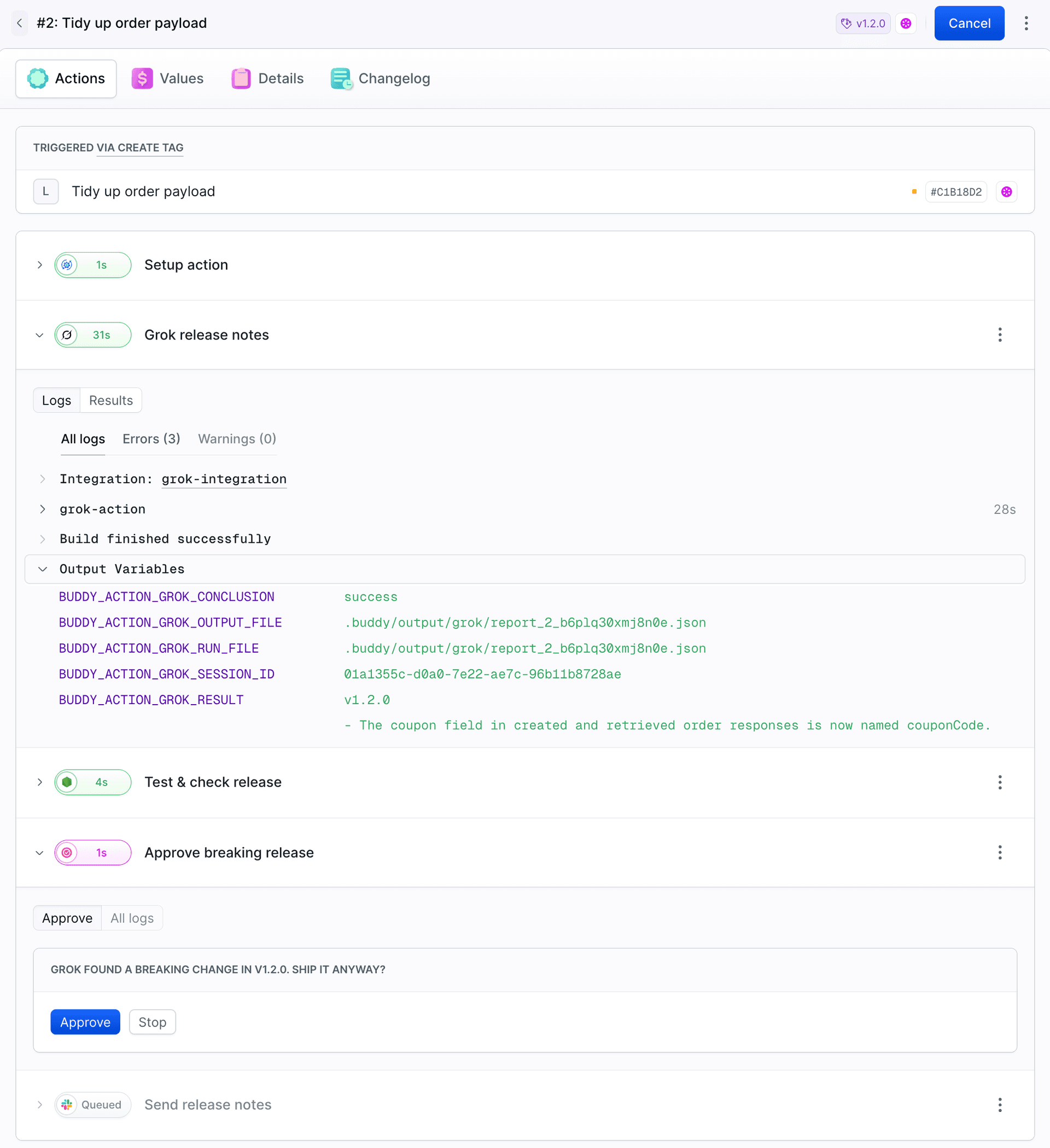
Task: Open All logs tab under Approve section
Action: pos(132,918)
